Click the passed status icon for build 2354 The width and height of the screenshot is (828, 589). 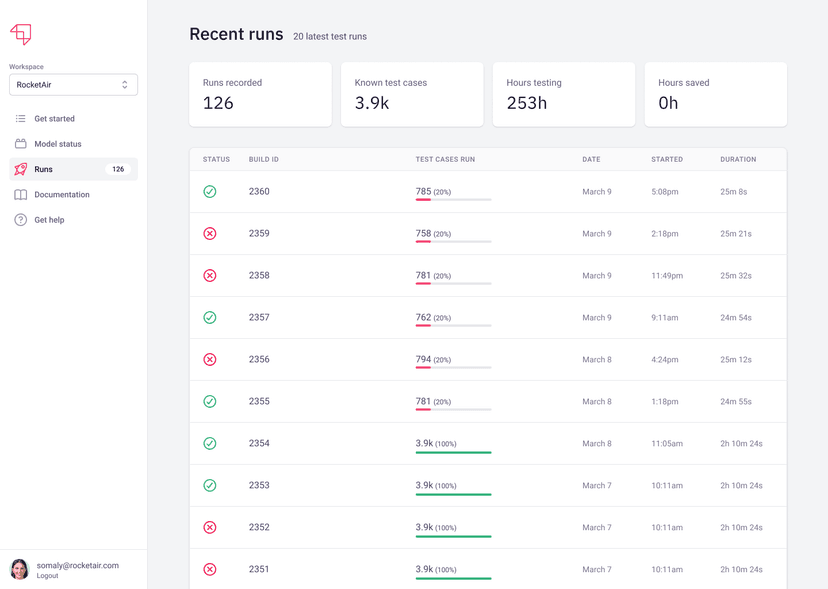click(x=210, y=443)
